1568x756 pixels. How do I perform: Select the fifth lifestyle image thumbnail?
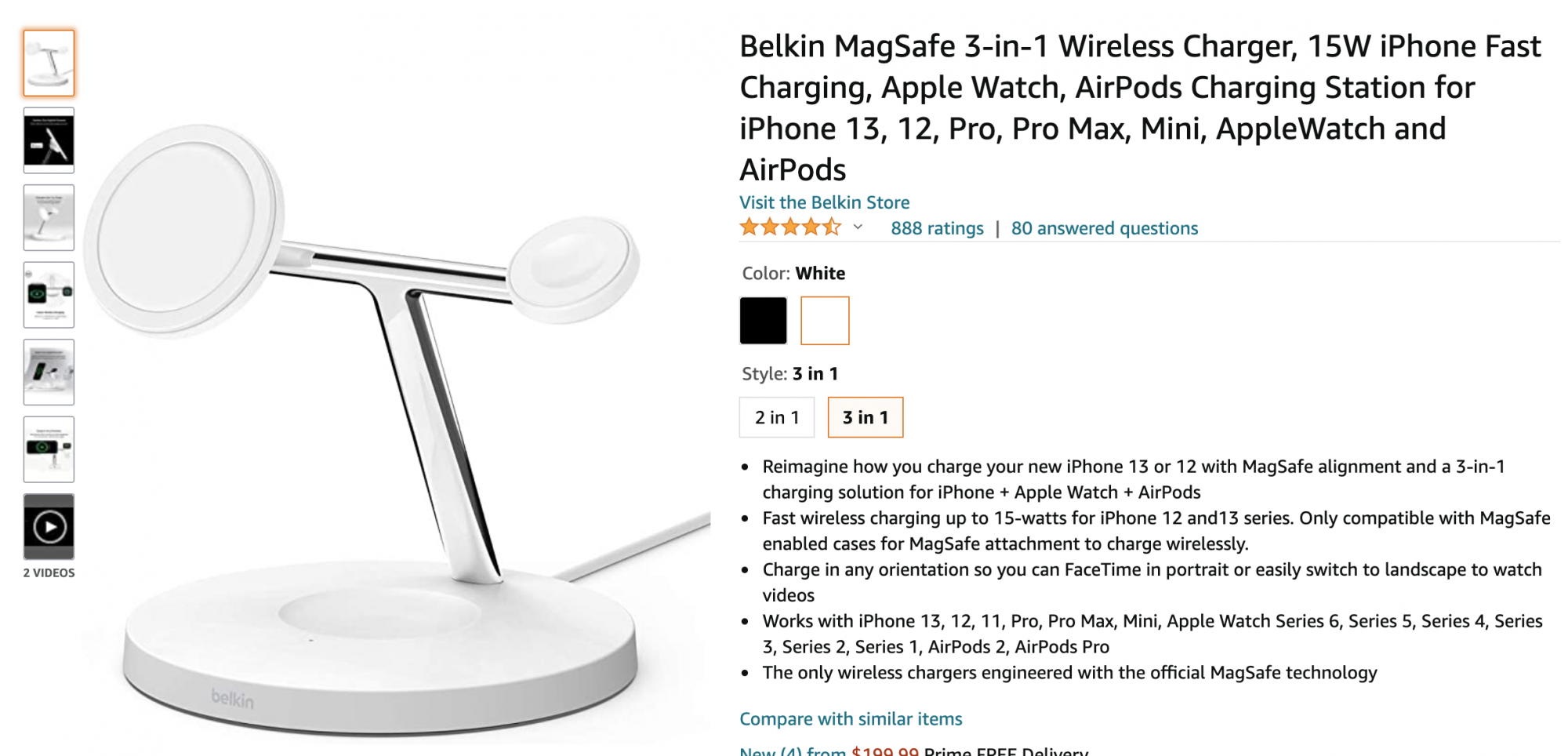(x=49, y=372)
